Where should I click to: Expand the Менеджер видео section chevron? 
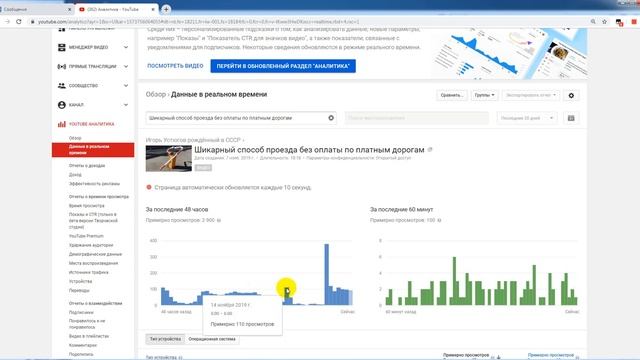(x=126, y=47)
